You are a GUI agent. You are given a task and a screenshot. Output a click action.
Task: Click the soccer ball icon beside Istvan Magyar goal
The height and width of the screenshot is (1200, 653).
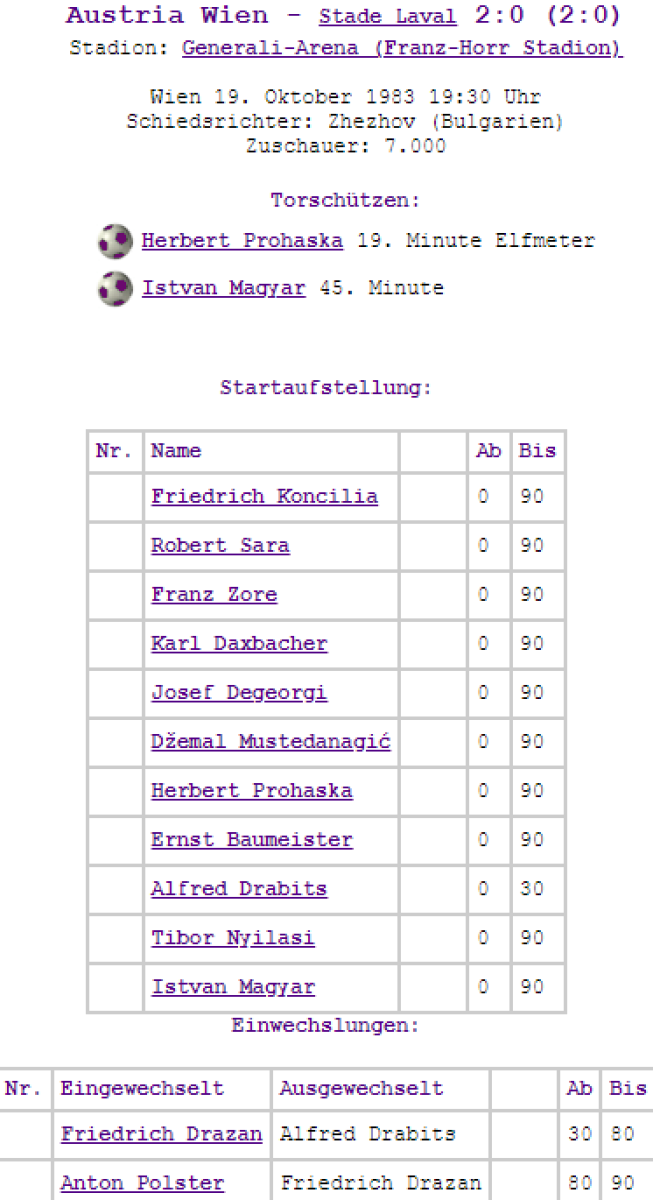point(115,289)
